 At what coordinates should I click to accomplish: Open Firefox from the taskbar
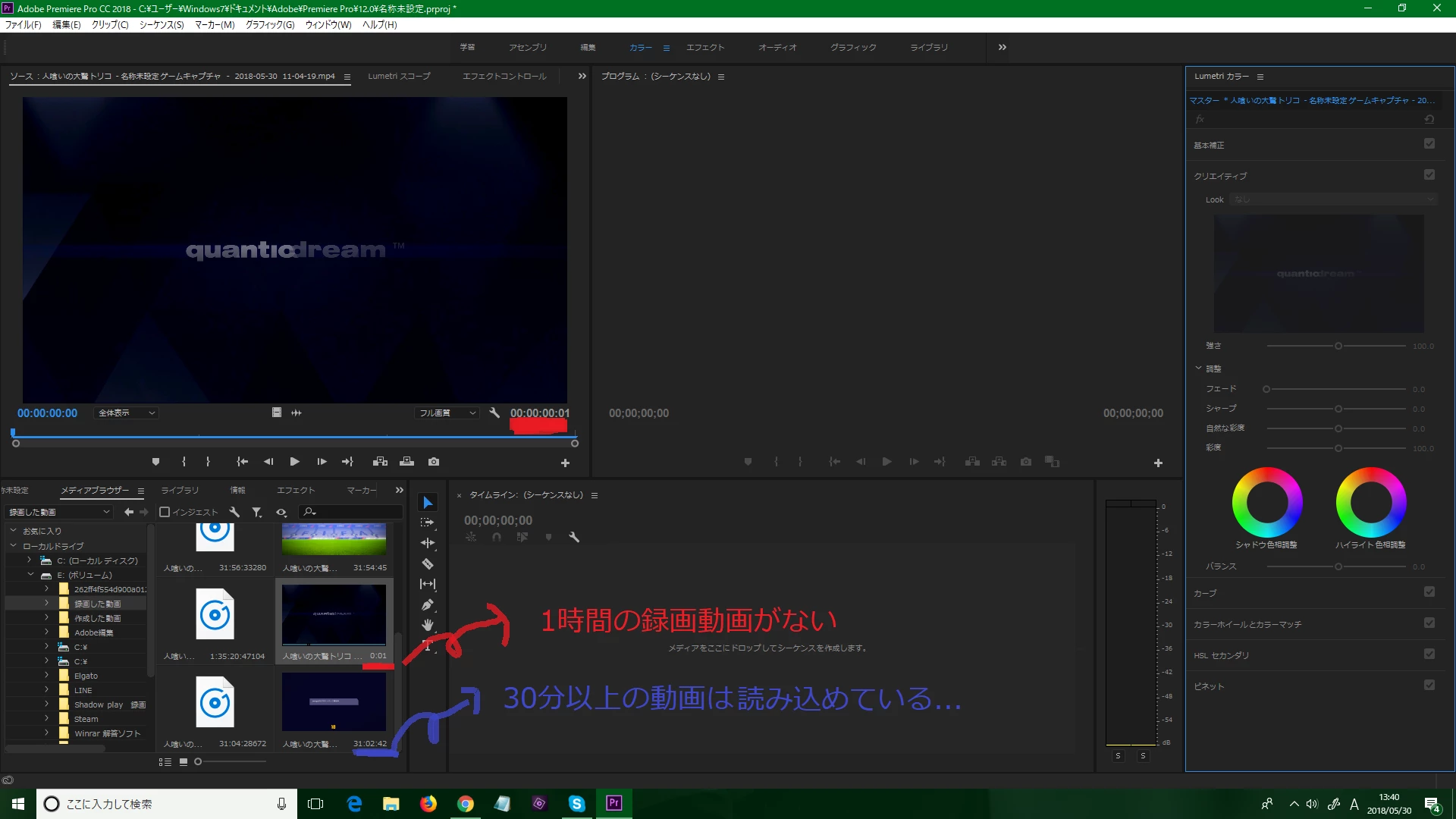(428, 804)
